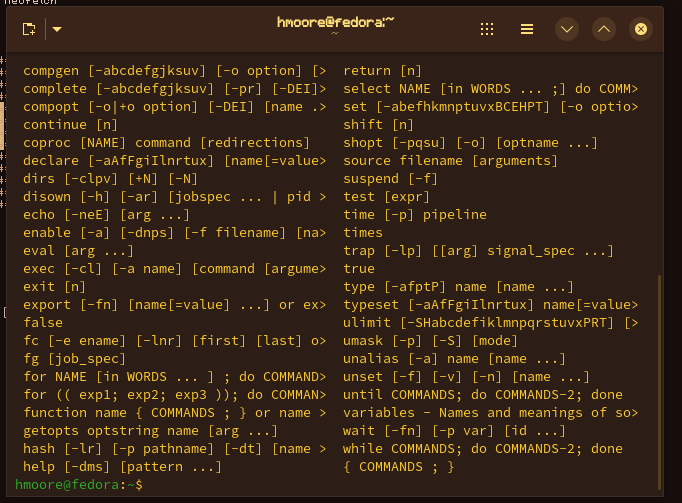This screenshot has width=682, height=503.
Task: Click the 'for (( exp1; exp2; exp3' line
Action: 174,395
